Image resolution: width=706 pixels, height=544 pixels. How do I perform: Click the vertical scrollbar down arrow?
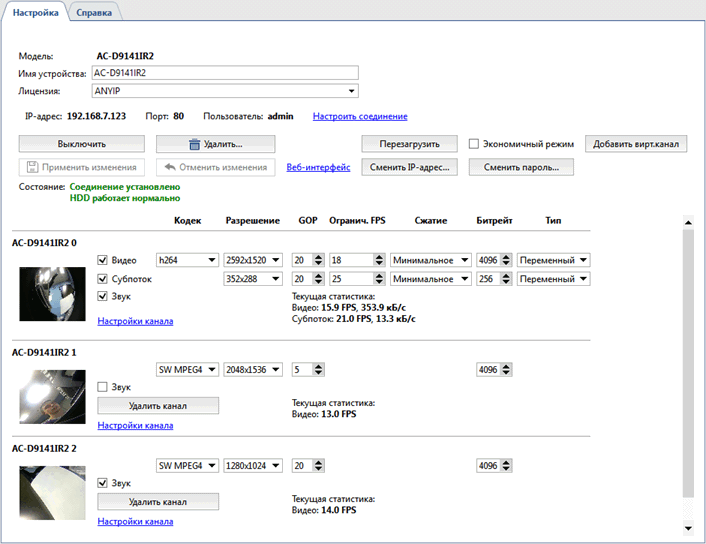[x=687, y=527]
